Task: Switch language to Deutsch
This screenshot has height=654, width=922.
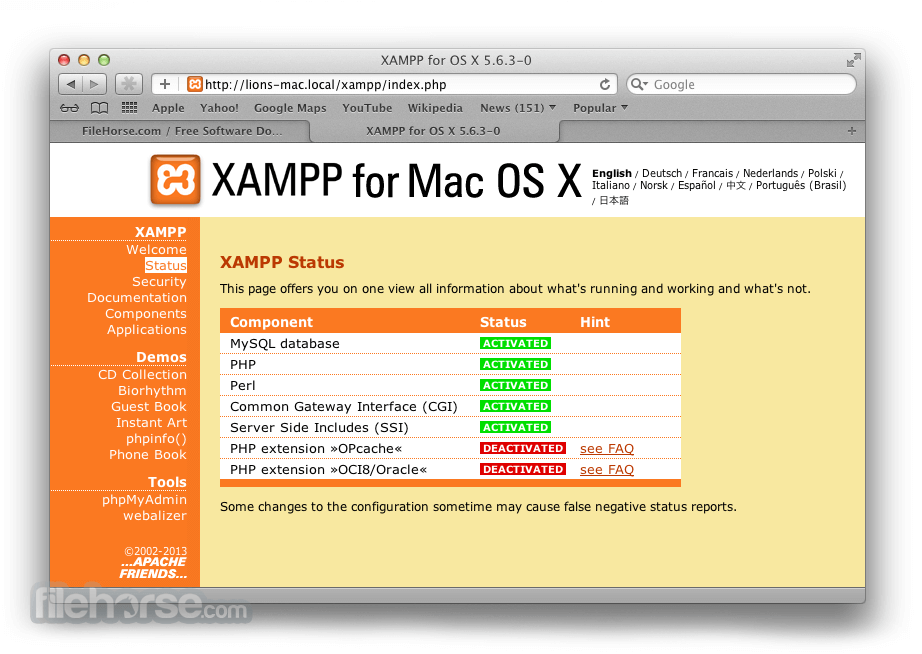Action: tap(662, 173)
